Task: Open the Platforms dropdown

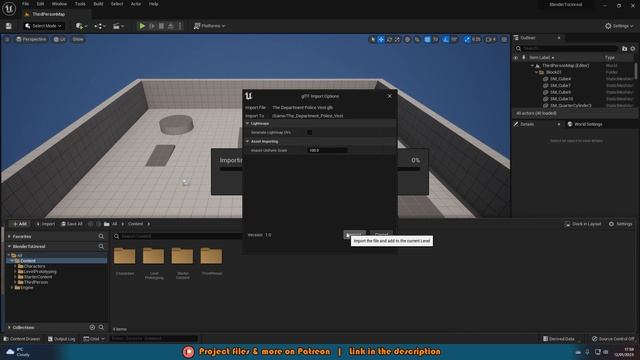Action: [x=209, y=26]
